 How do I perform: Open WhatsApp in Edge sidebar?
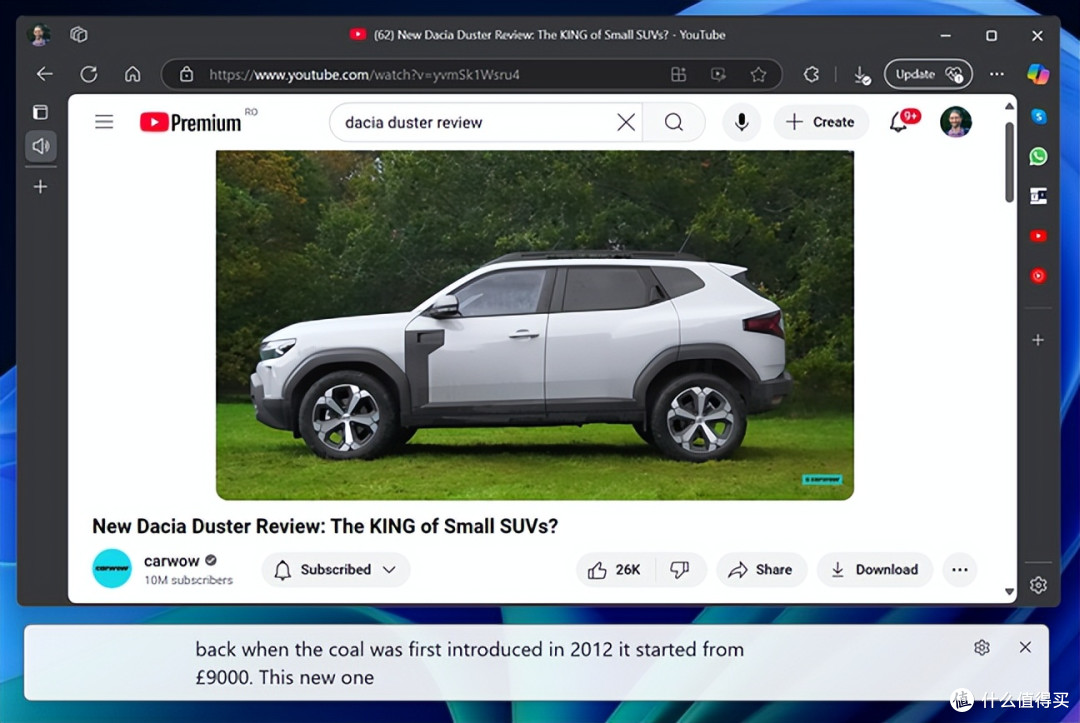click(x=1039, y=156)
